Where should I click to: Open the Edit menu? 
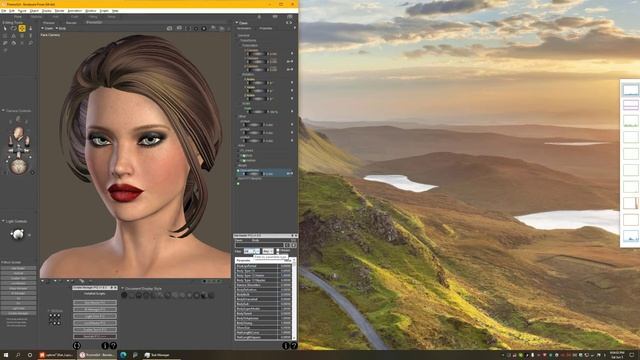pos(12,11)
